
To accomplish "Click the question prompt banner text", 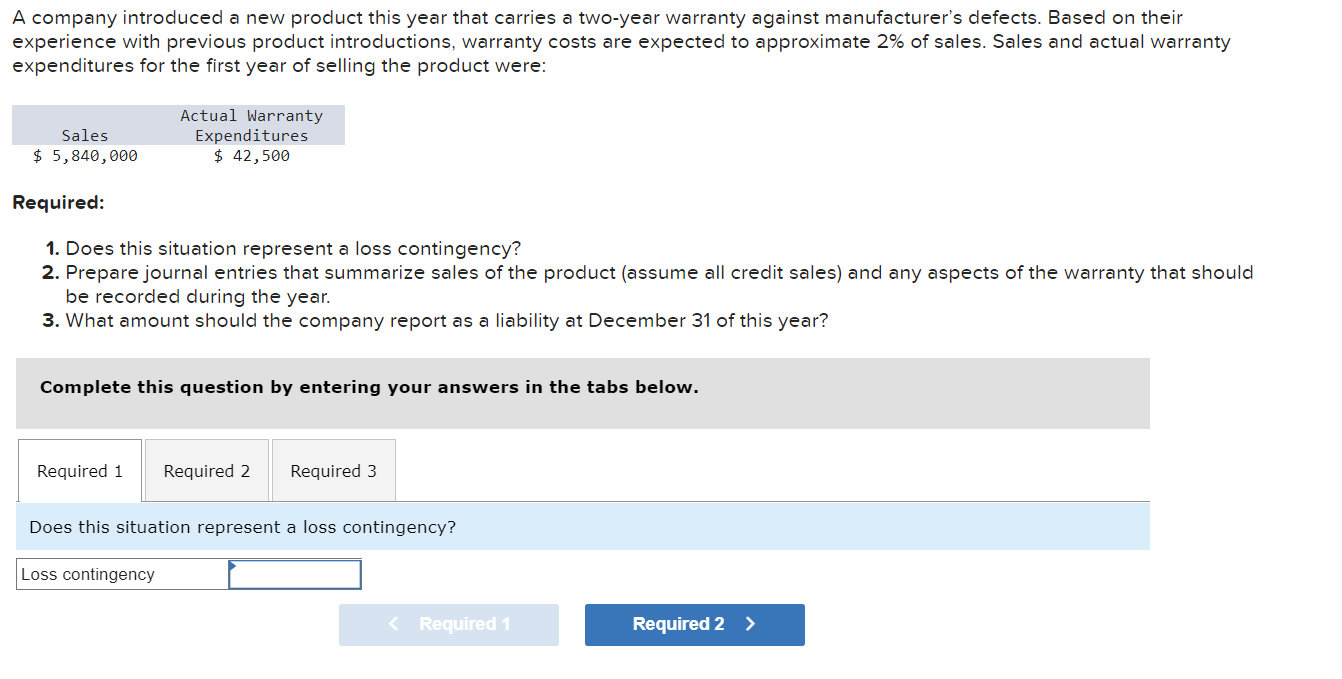I will point(240,527).
